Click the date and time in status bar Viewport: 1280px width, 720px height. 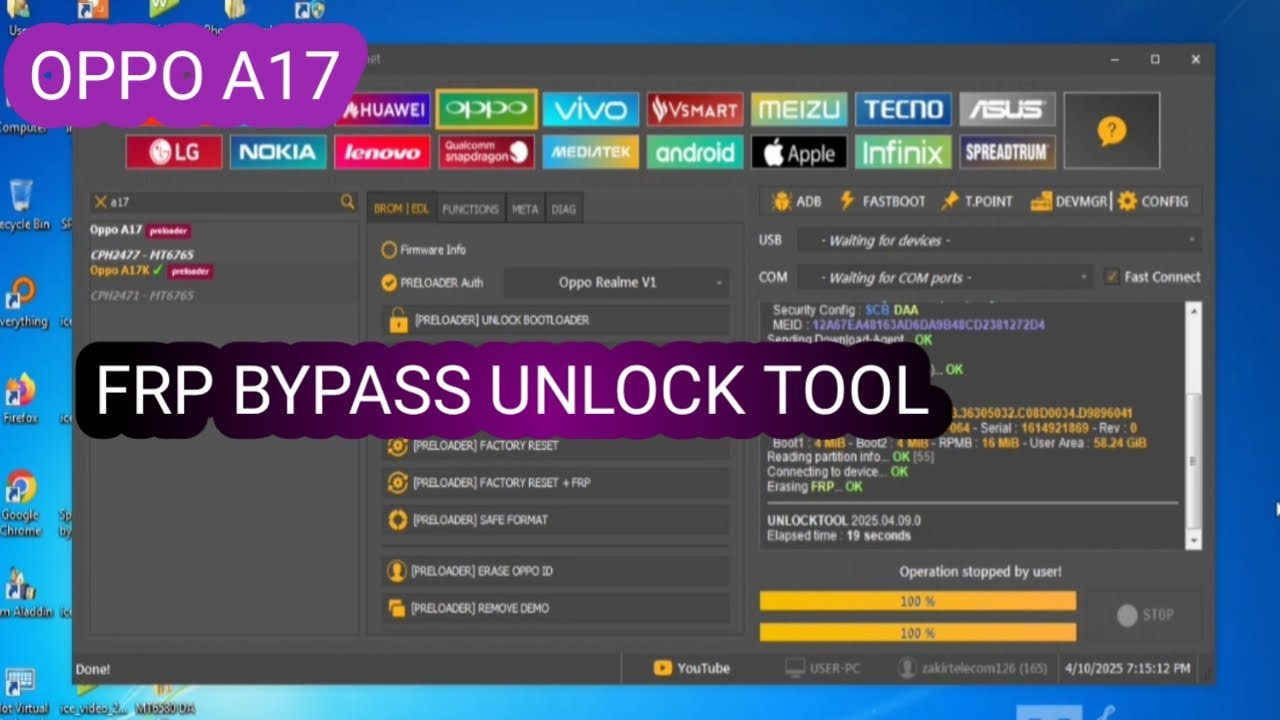tap(1127, 668)
